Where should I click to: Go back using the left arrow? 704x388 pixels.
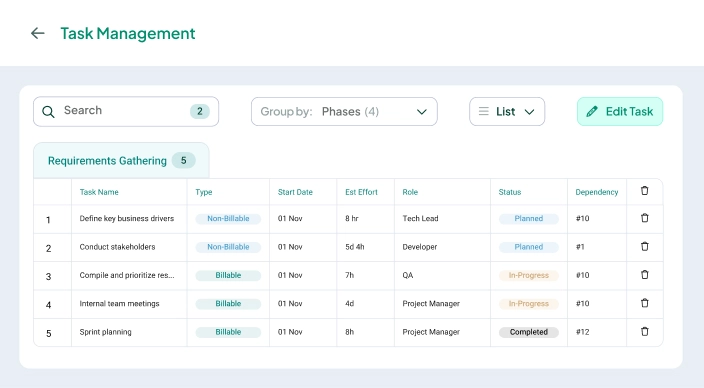coord(38,33)
